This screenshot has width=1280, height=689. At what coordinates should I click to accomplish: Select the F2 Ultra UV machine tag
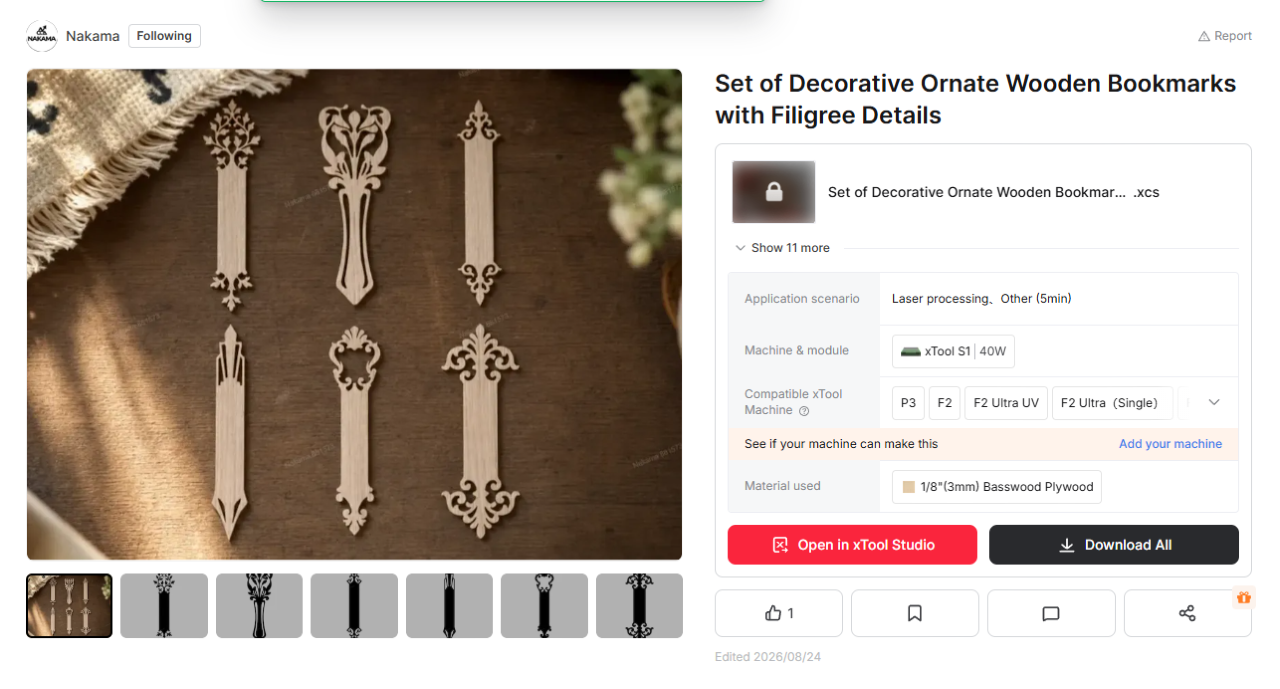(1006, 403)
